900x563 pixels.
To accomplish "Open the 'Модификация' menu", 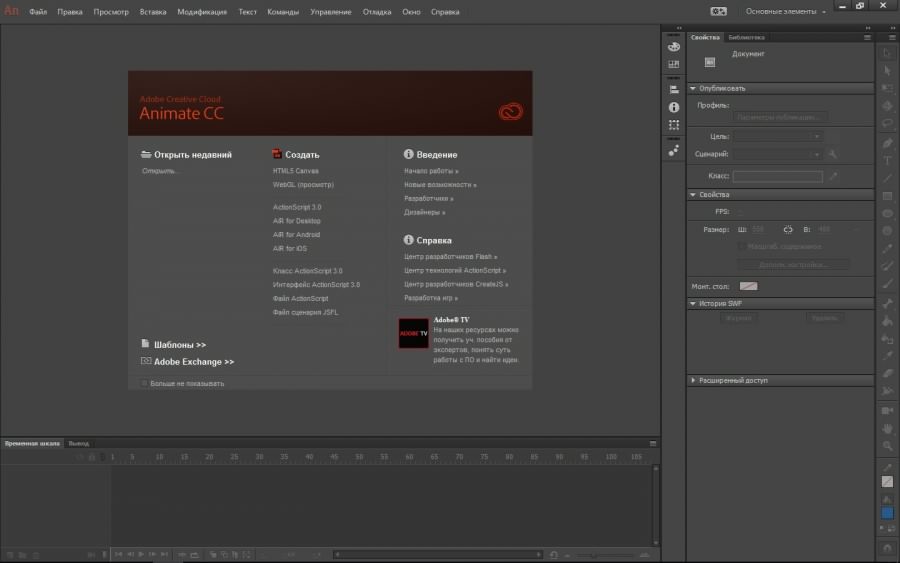I will 202,12.
